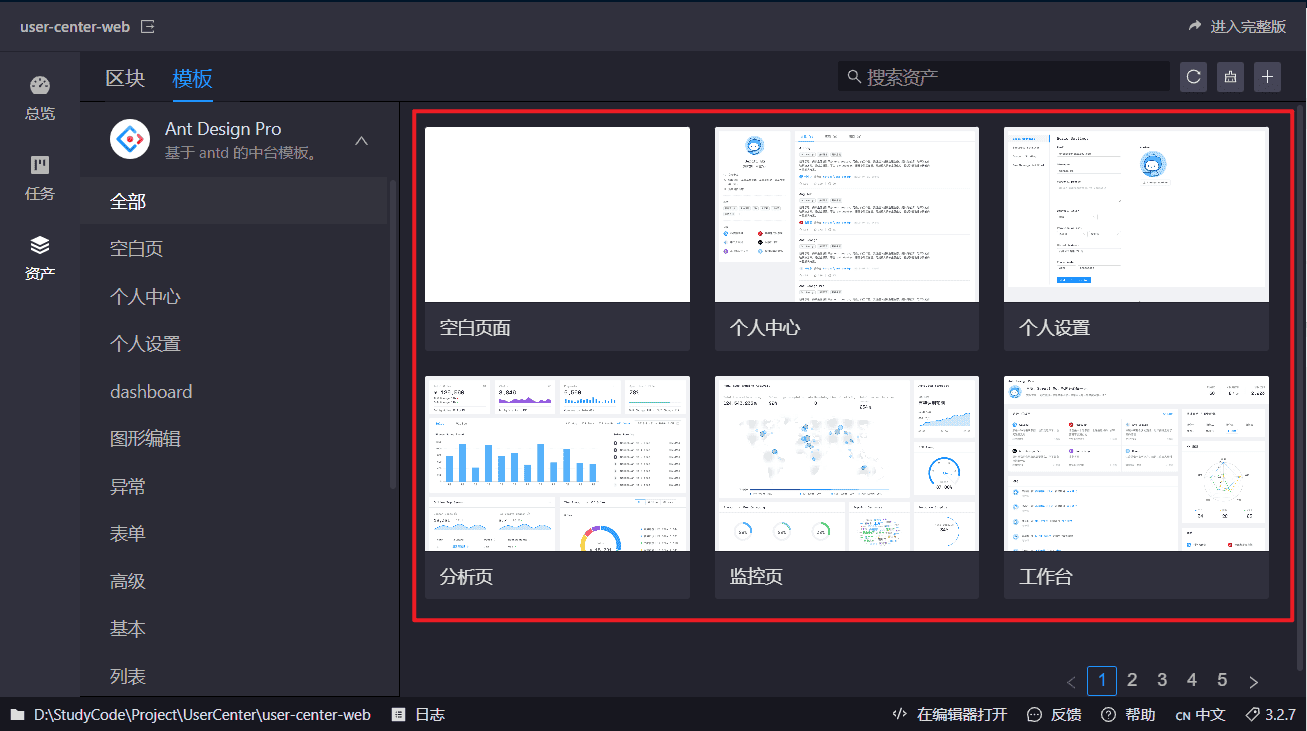
Task: Open the 分析页 template thumbnail
Action: (557, 463)
